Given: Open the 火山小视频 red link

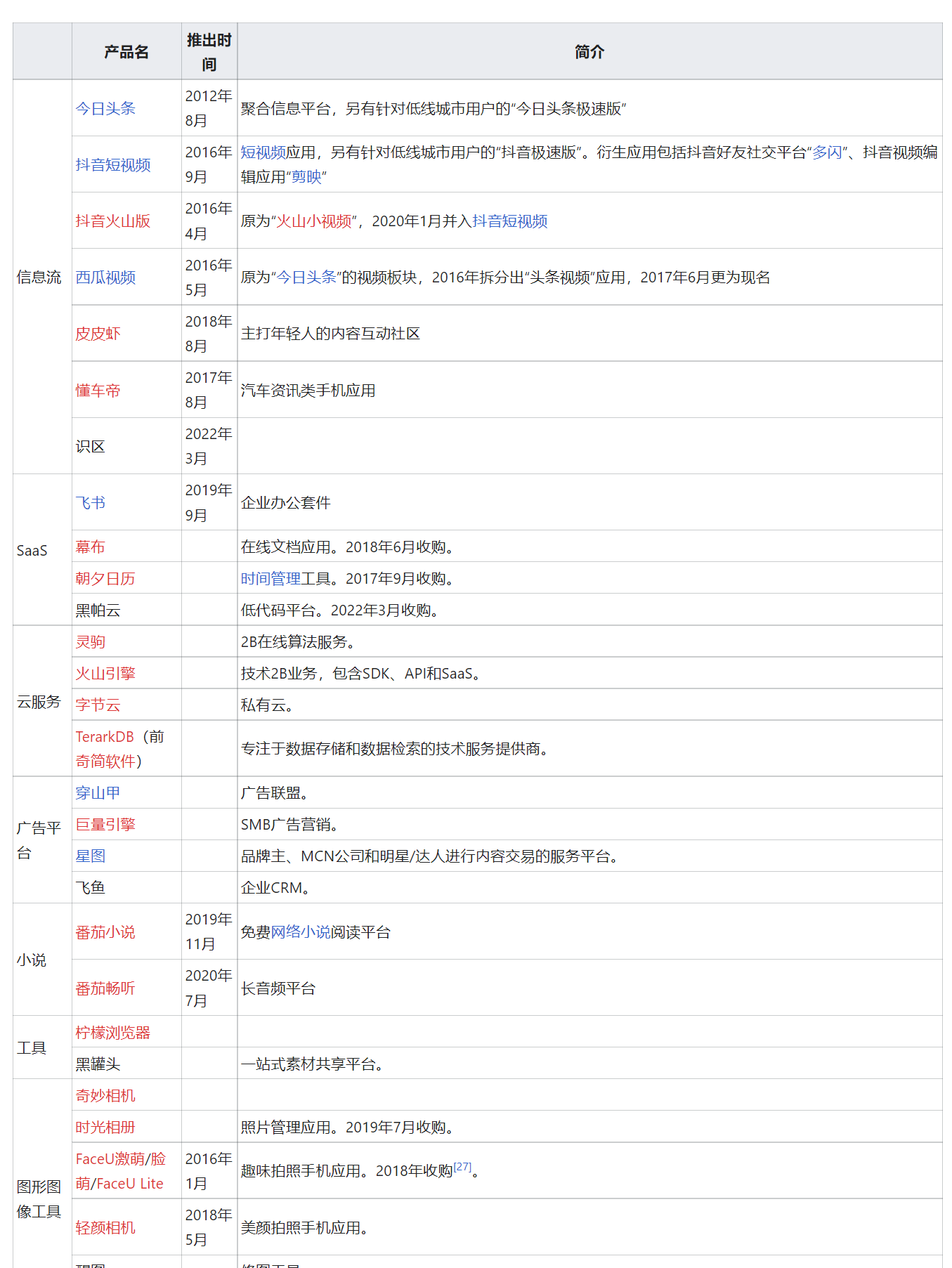Looking at the screenshot, I should [x=314, y=221].
